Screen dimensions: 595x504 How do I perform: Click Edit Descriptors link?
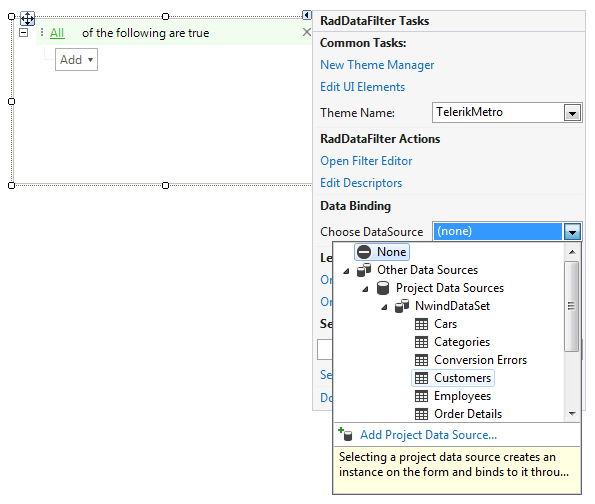[361, 183]
